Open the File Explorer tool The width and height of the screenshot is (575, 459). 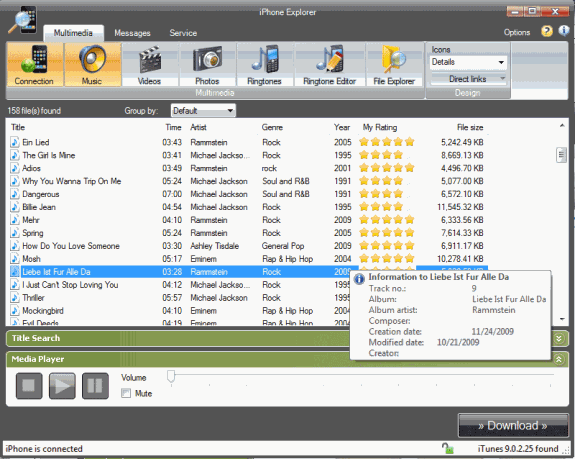coord(394,65)
